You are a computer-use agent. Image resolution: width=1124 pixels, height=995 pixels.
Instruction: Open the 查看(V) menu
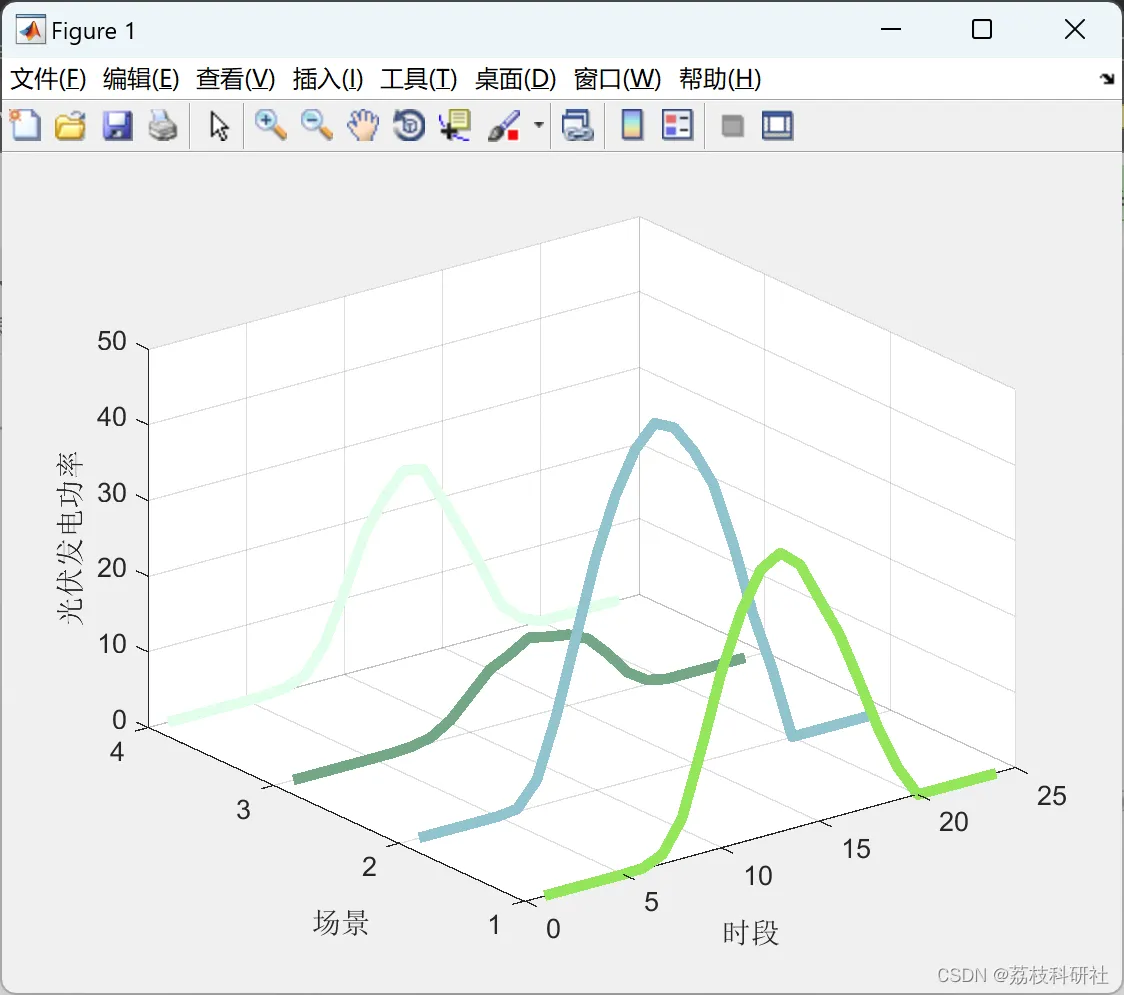coord(235,79)
